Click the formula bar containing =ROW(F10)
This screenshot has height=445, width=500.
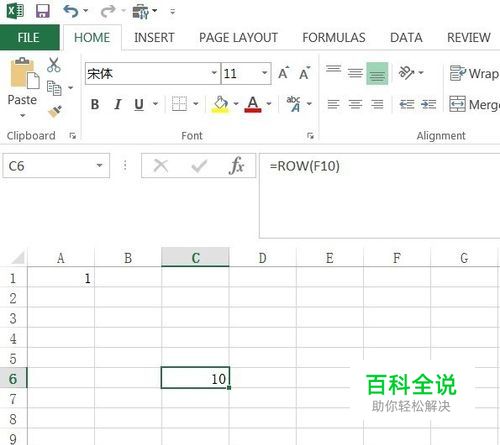pyautogui.click(x=379, y=196)
